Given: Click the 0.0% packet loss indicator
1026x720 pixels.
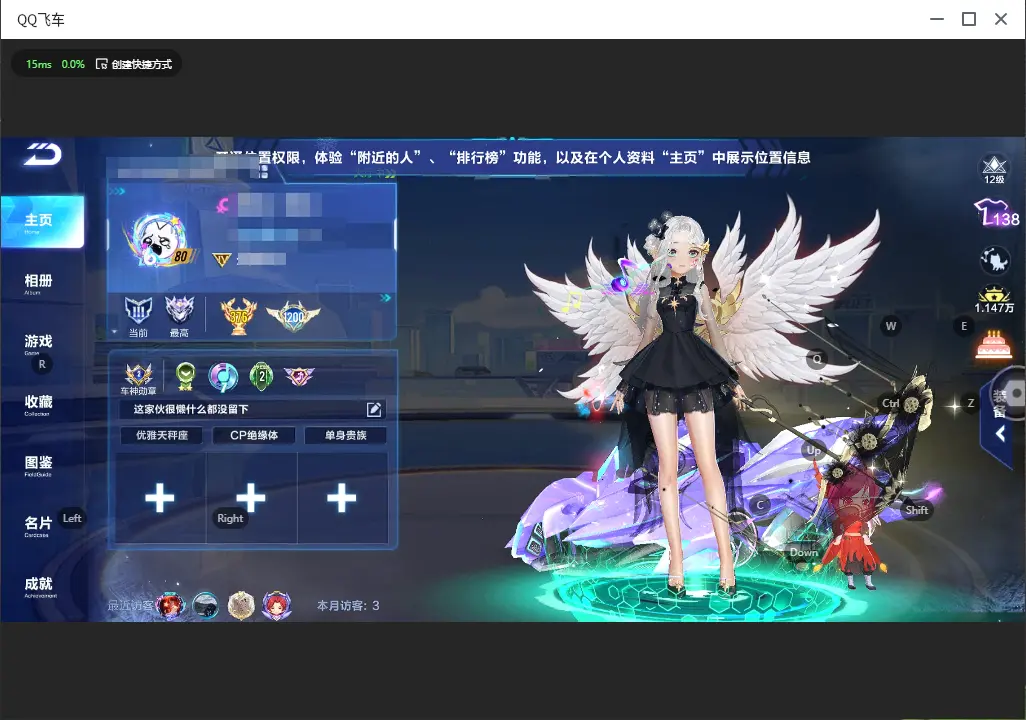Looking at the screenshot, I should tap(73, 64).
